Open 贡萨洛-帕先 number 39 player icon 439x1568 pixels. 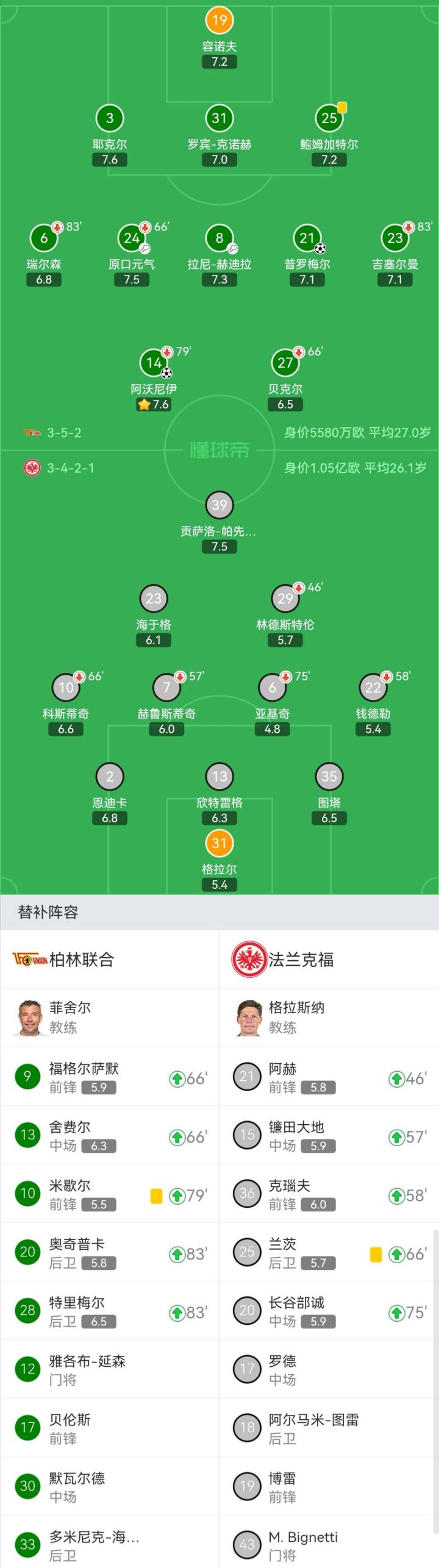coord(220,505)
